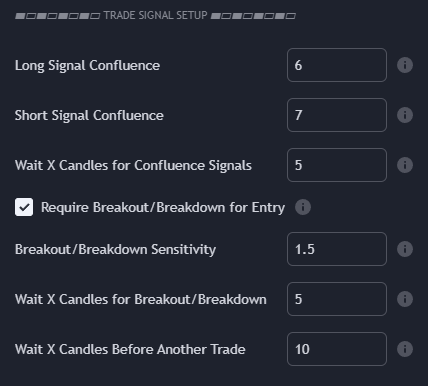This screenshot has height=386, width=428.
Task: Click the Require Breakout/Breakdown for Entry label text
Action: (163, 207)
